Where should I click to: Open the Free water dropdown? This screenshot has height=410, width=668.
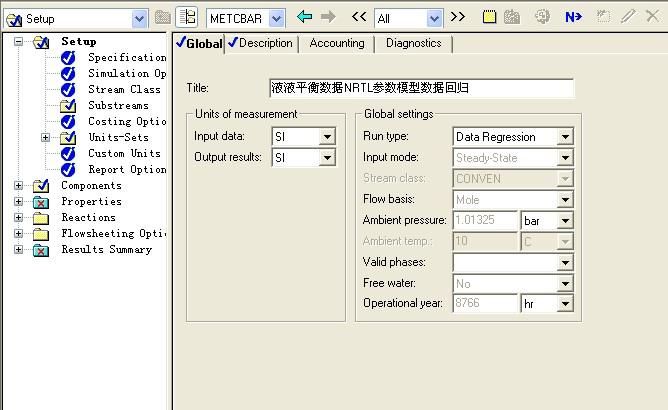[565, 283]
